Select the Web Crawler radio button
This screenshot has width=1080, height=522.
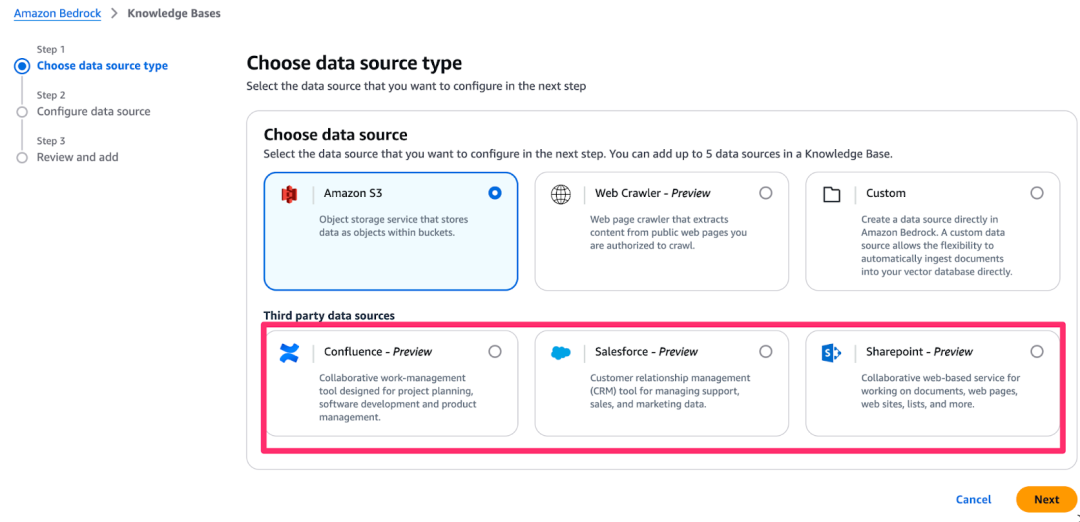tap(766, 193)
